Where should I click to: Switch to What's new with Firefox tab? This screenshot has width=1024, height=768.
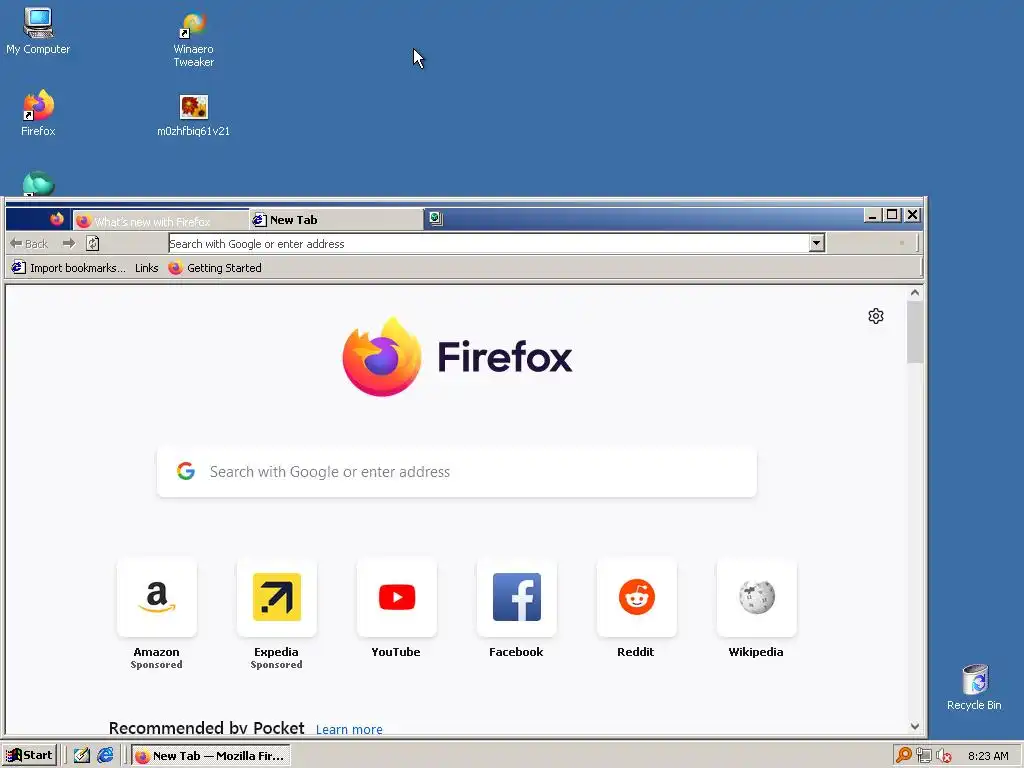tap(161, 221)
